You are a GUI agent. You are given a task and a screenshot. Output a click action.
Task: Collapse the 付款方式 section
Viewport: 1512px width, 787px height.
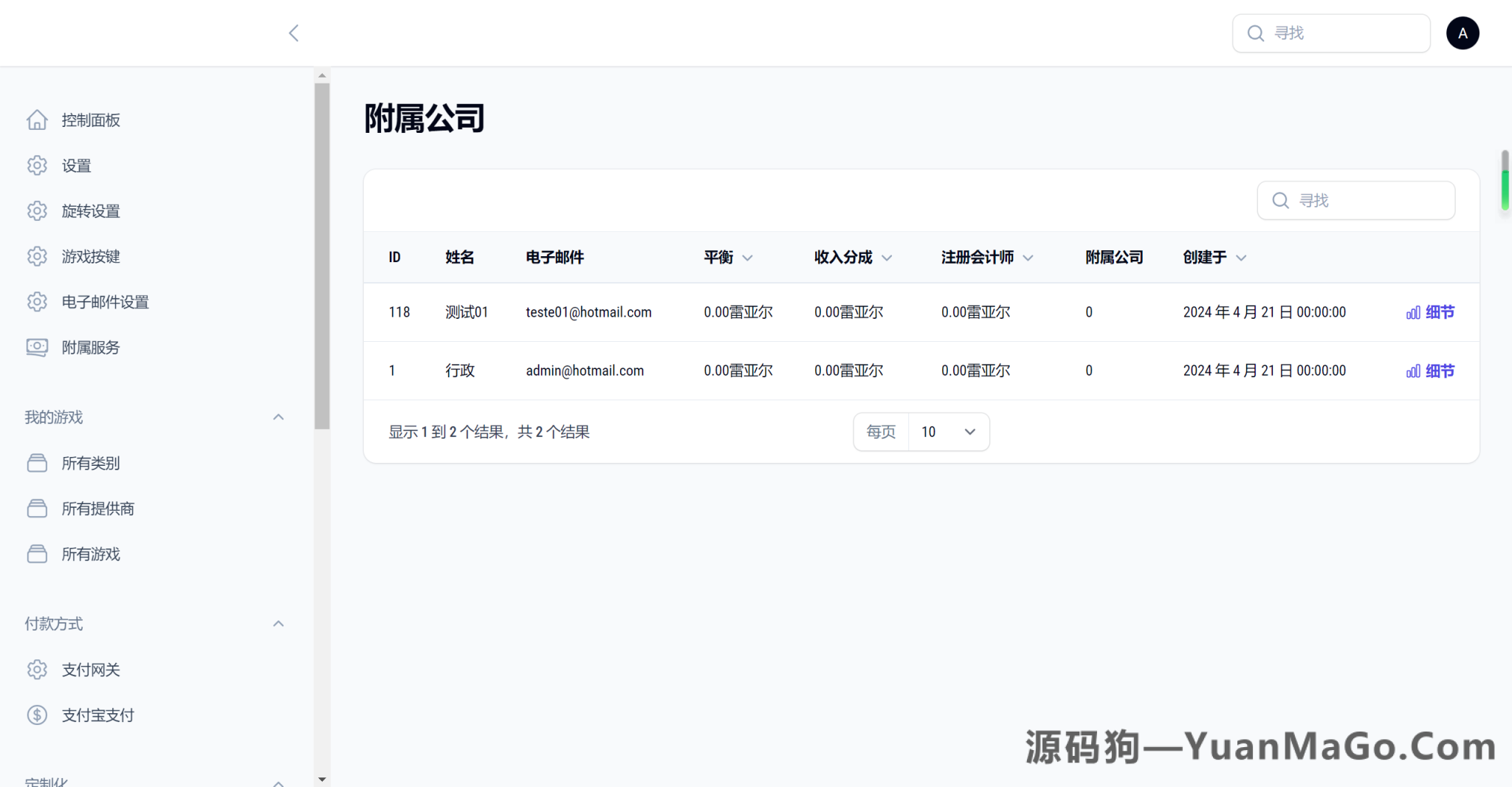[278, 623]
